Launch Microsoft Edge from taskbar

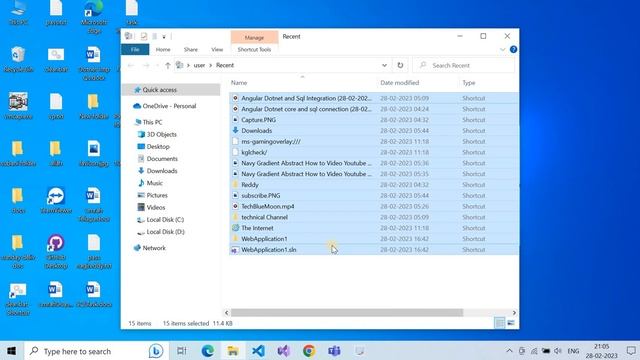[x=208, y=351]
